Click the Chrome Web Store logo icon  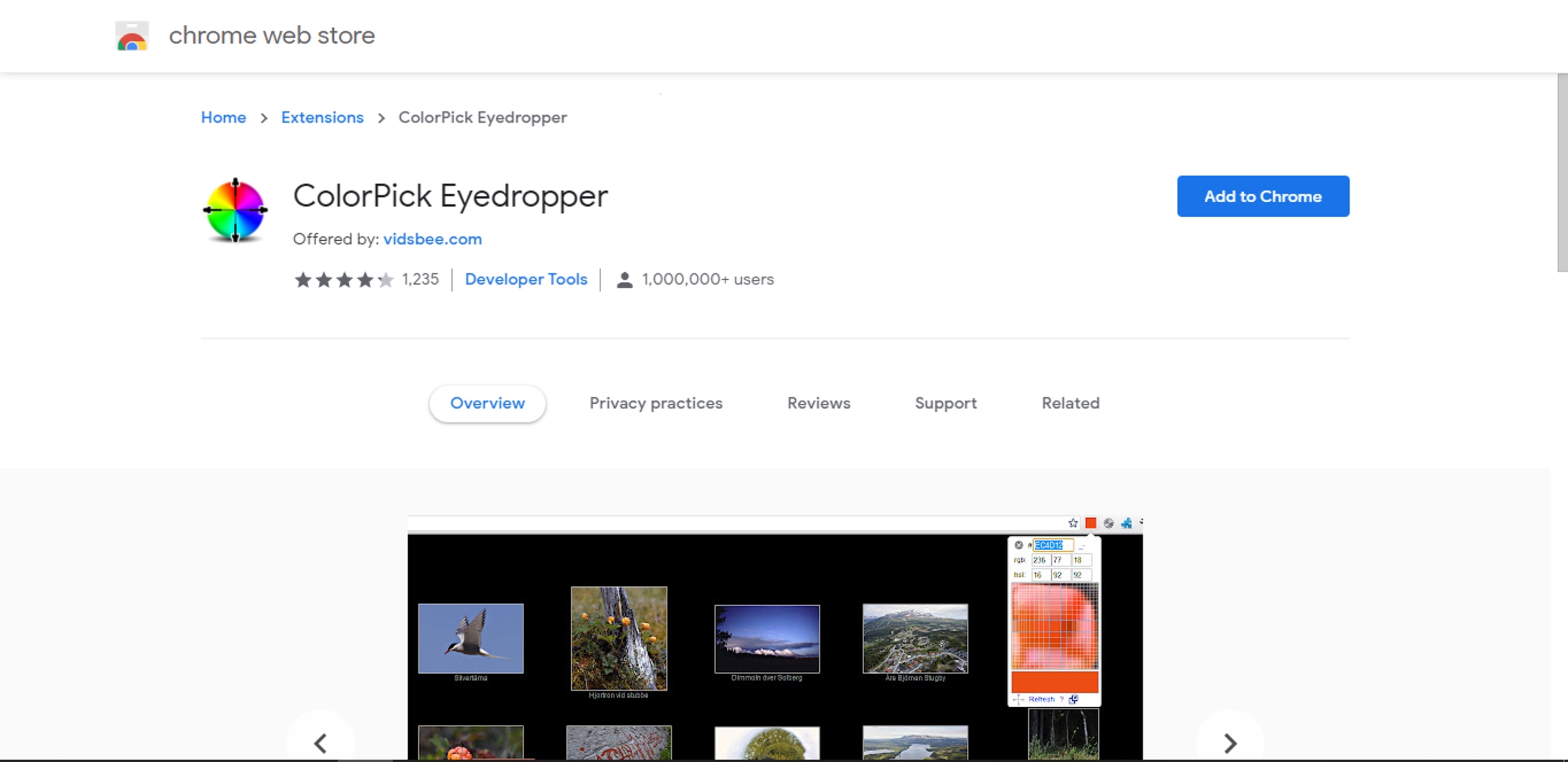pos(132,35)
